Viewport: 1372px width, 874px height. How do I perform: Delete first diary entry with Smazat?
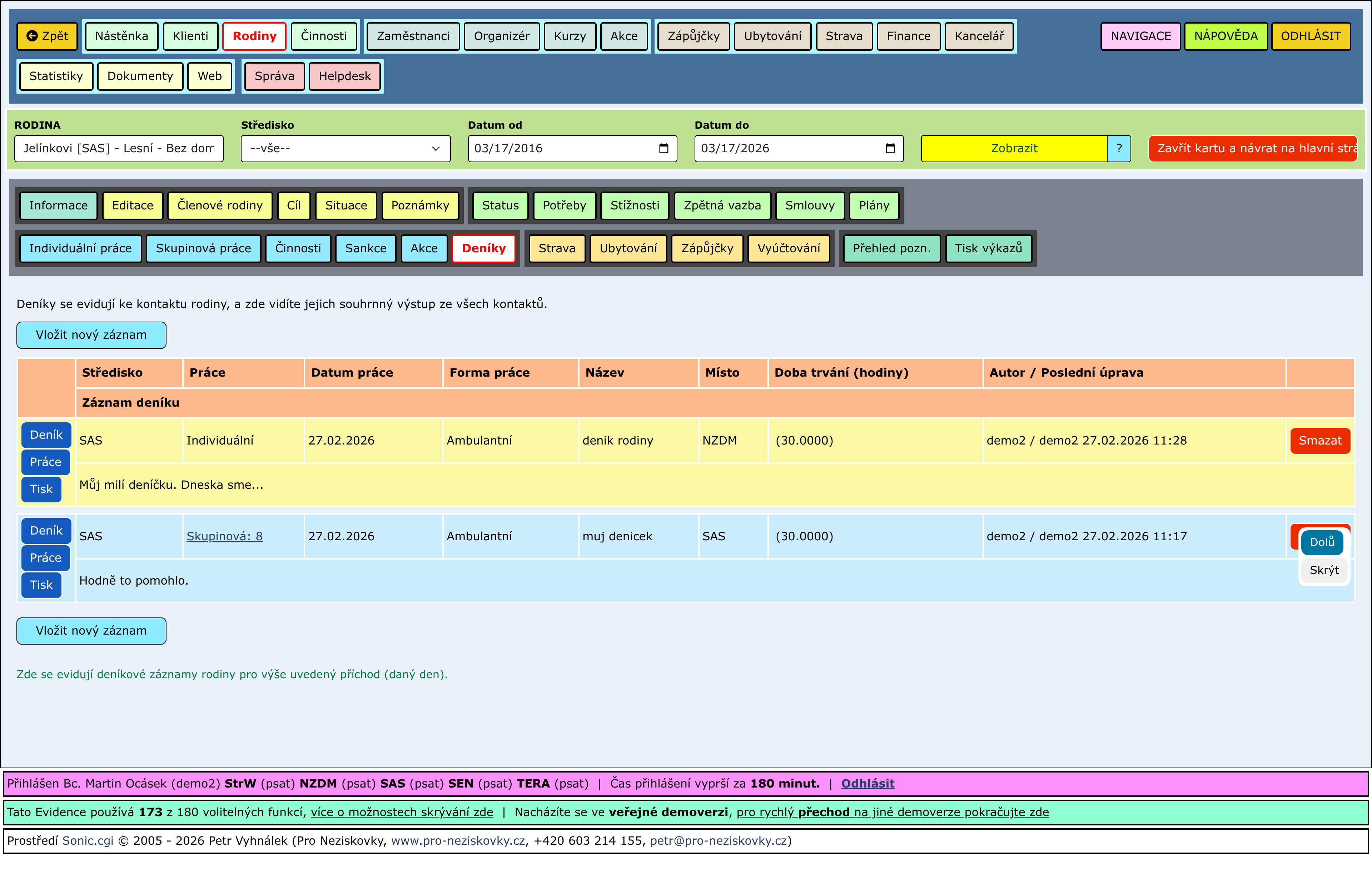pos(1319,441)
